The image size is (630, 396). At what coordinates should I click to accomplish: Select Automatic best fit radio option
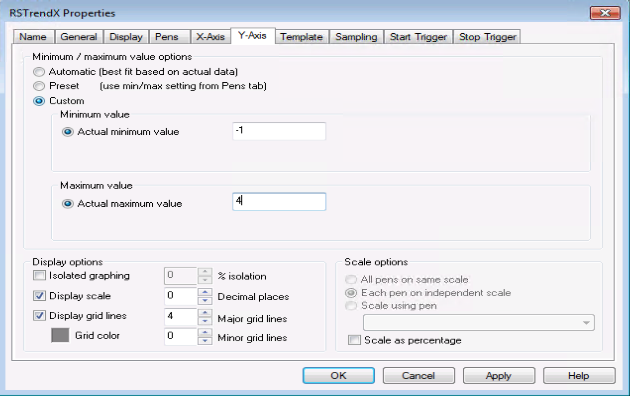point(39,72)
